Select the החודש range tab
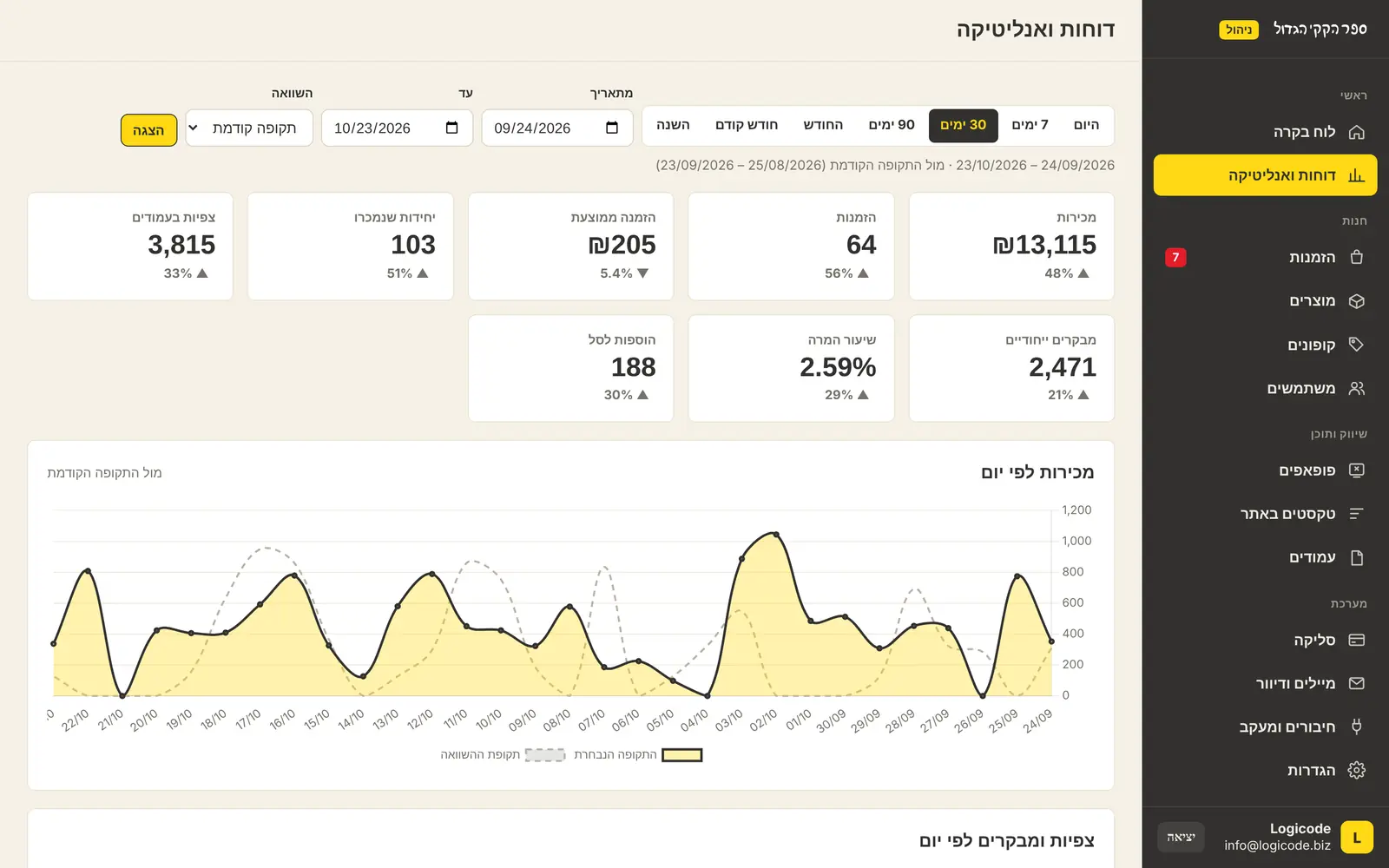Image resolution: width=1389 pixels, height=868 pixels. (x=823, y=125)
